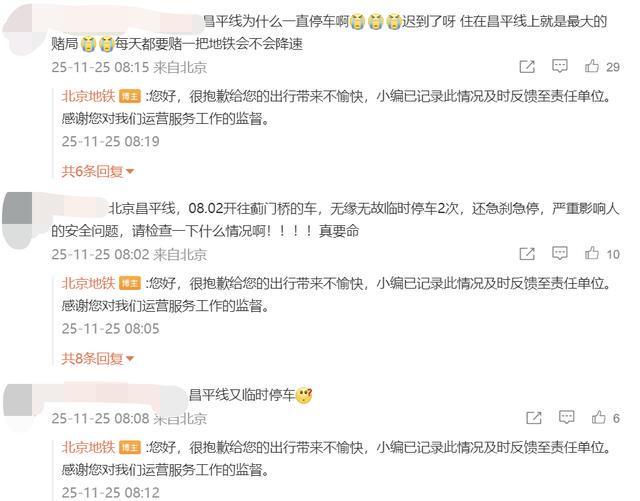Open 北京地铁 profile in first reply
640x501 pixels.
[88, 96]
